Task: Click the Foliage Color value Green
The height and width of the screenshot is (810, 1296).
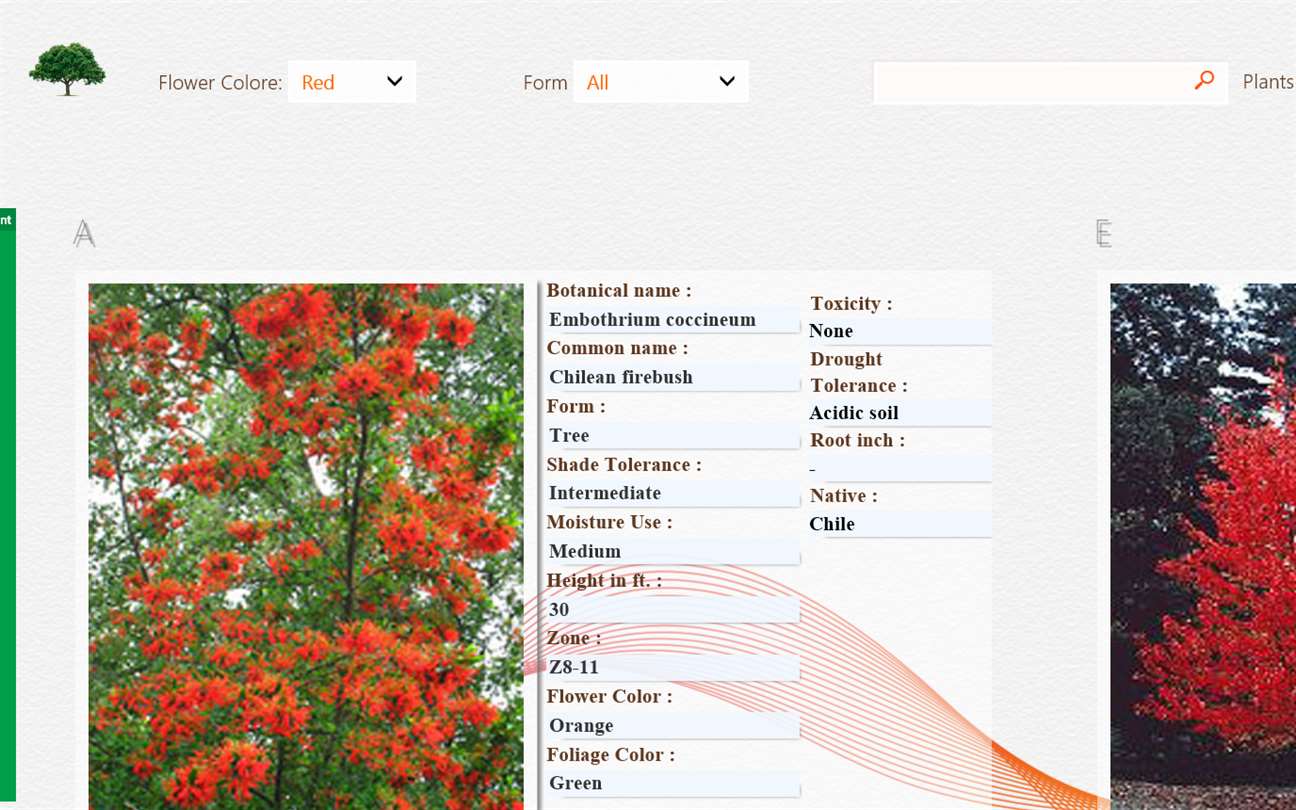Action: click(x=576, y=783)
